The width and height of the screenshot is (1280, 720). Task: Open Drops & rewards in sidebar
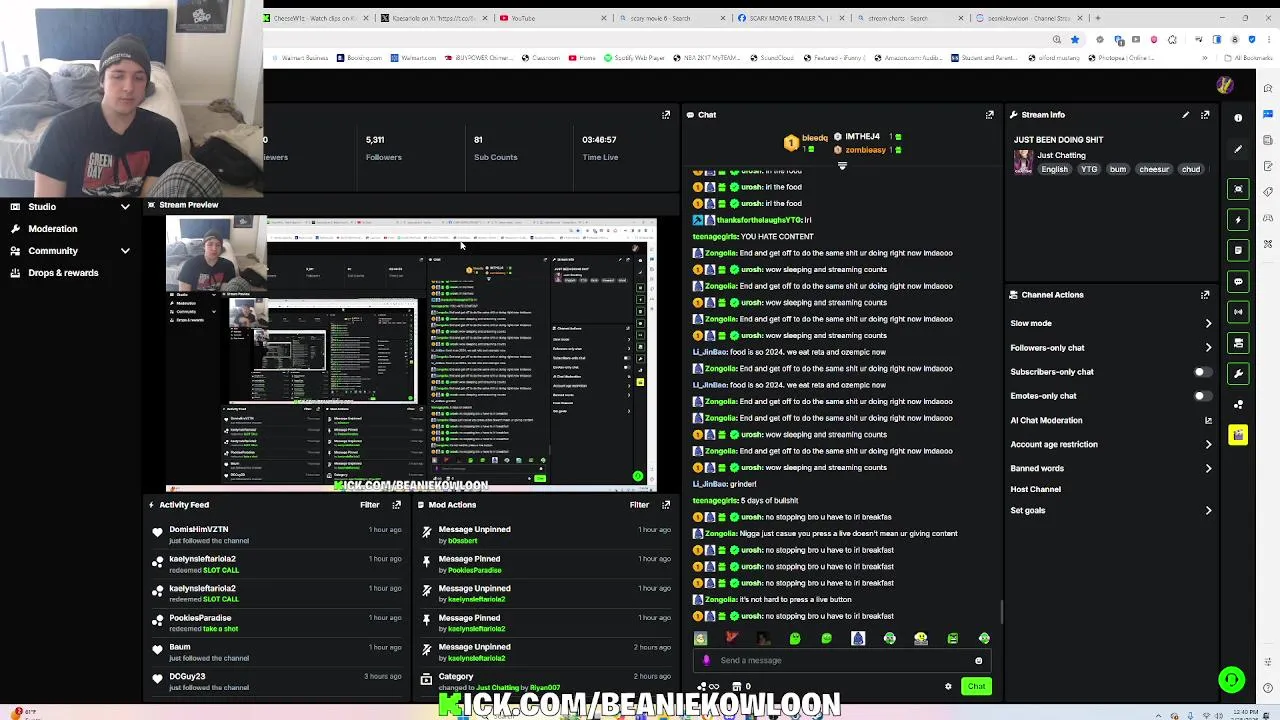click(x=62, y=273)
